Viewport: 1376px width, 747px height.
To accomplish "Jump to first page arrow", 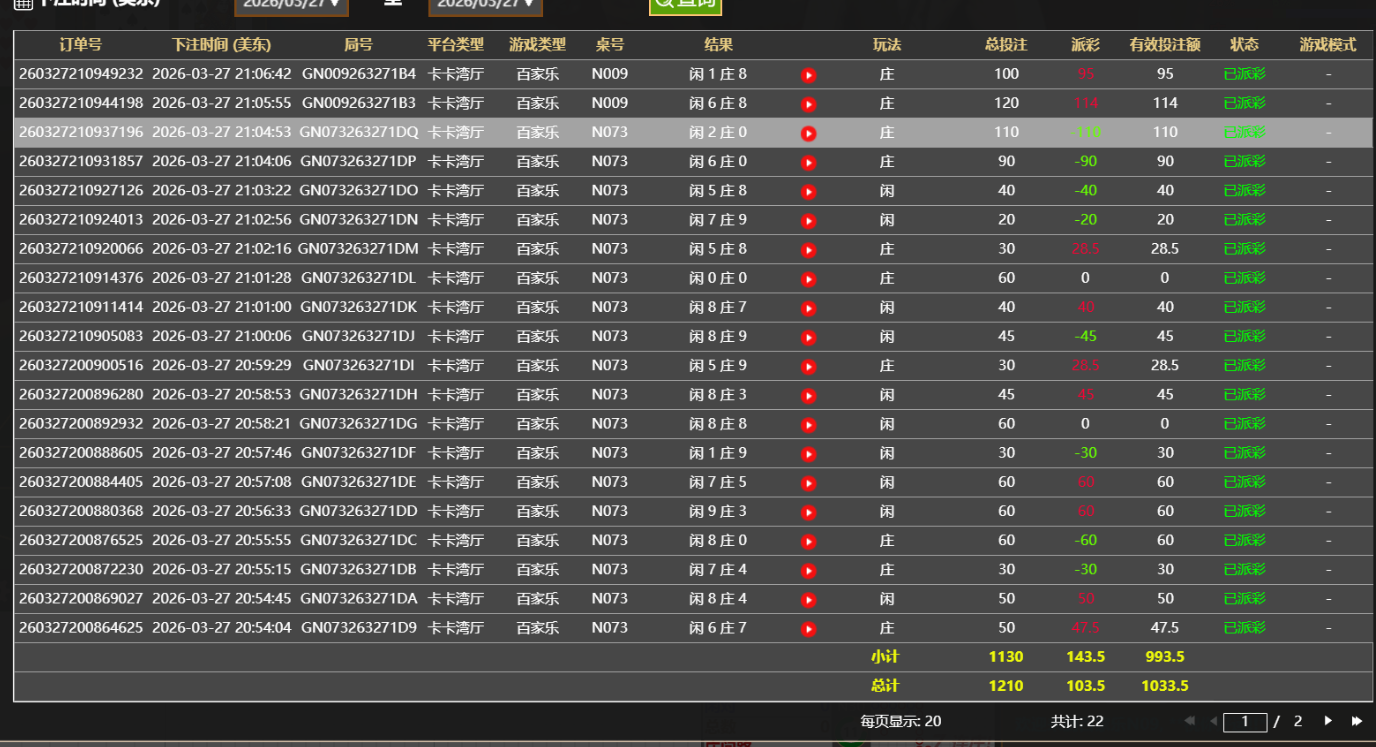I will [1189, 721].
